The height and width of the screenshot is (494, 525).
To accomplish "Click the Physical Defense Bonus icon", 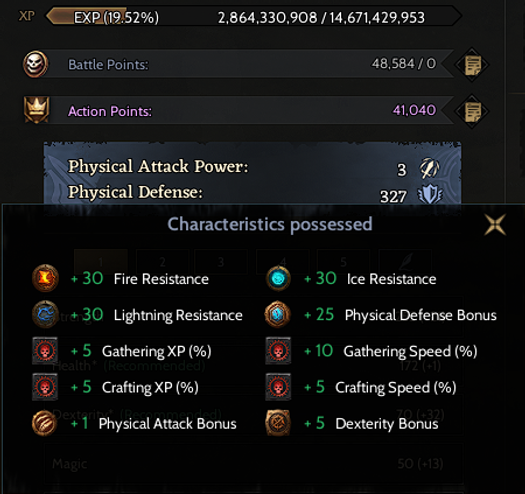I will tap(278, 314).
